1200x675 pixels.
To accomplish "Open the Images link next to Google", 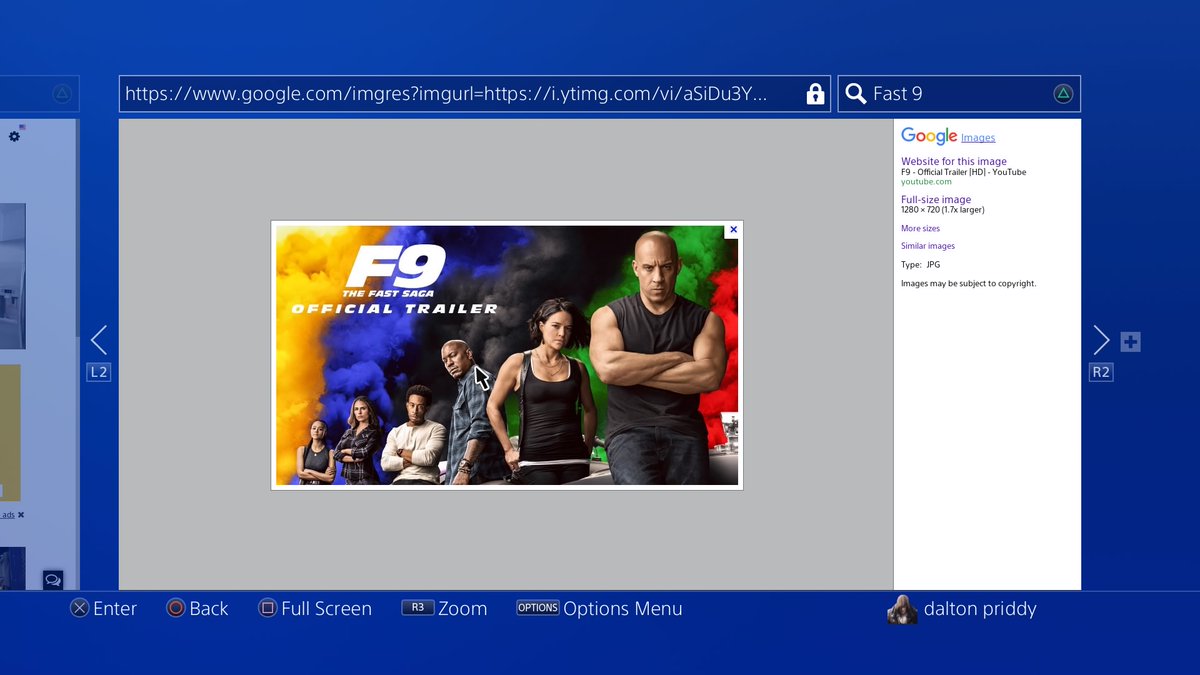I will [978, 138].
